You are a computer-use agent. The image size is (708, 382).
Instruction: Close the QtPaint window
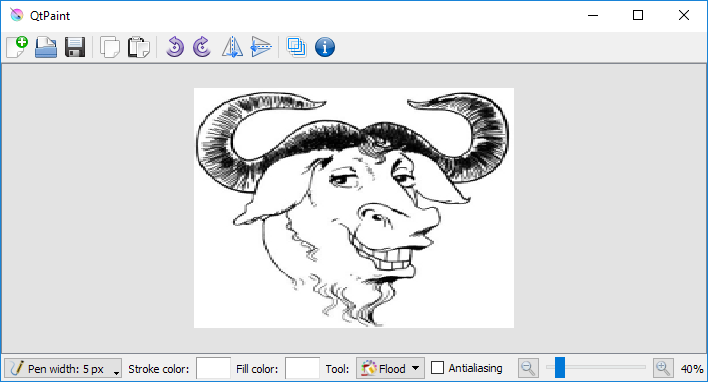click(684, 15)
